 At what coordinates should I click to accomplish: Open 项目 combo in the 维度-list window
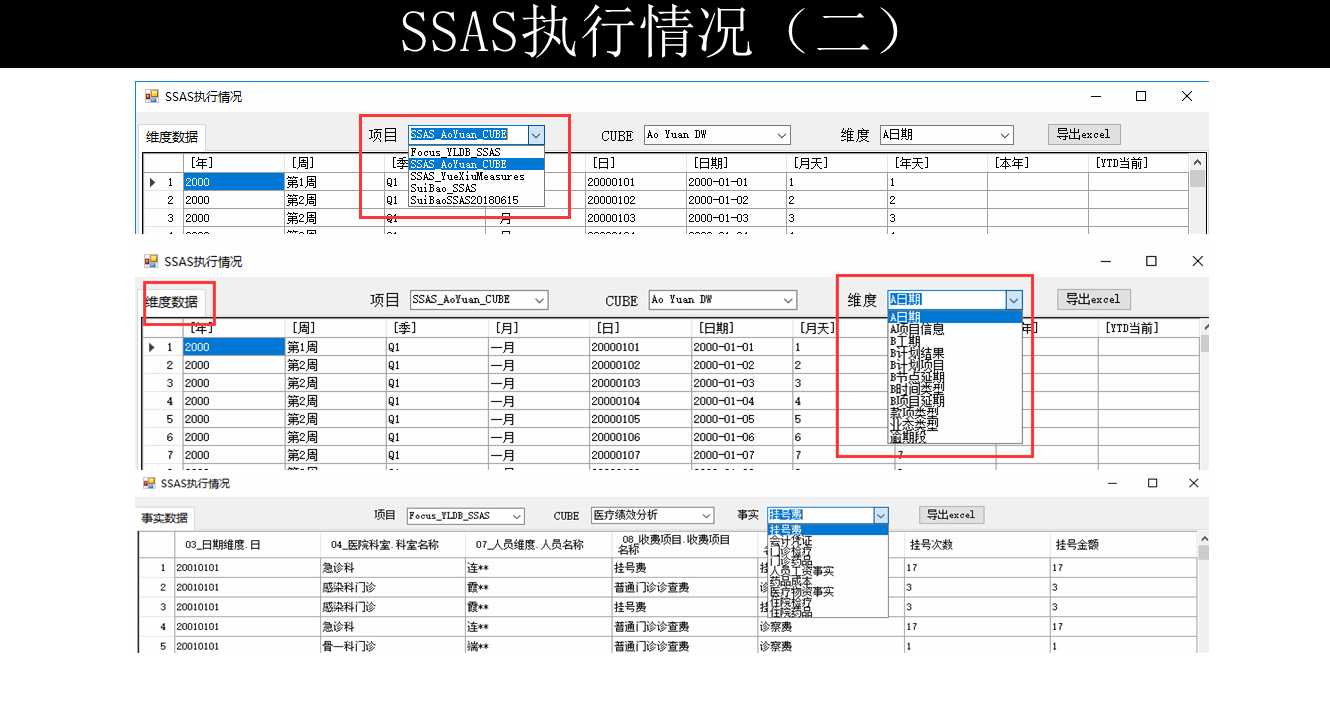(x=479, y=299)
